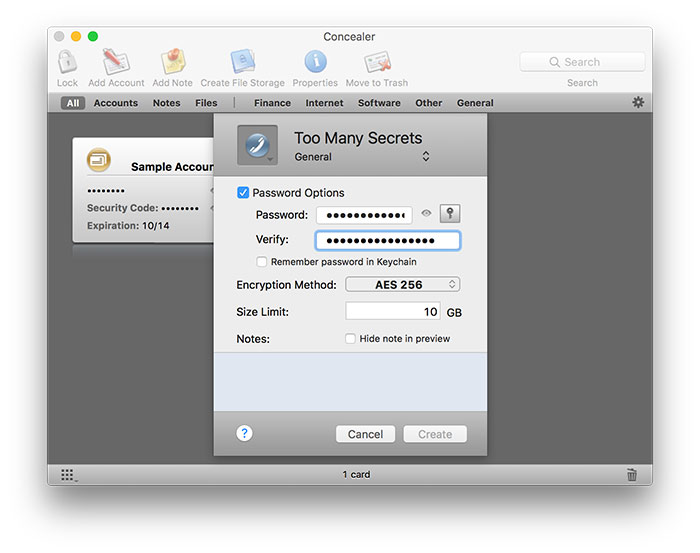Uncheck the Password Options checkbox
700x553 pixels.
pos(243,193)
